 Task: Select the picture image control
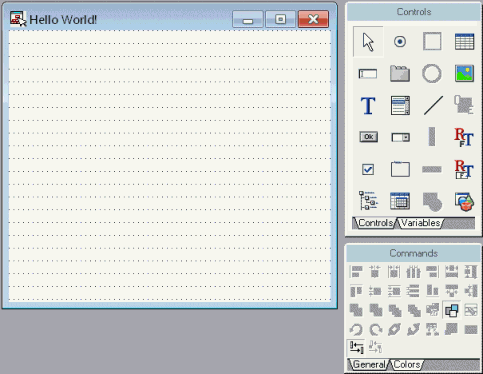click(464, 73)
